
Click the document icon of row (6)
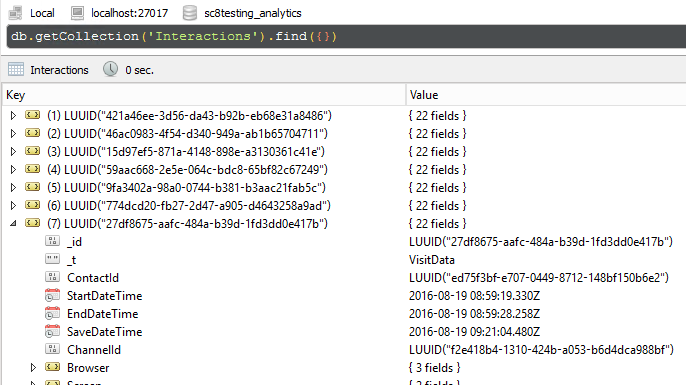32,205
